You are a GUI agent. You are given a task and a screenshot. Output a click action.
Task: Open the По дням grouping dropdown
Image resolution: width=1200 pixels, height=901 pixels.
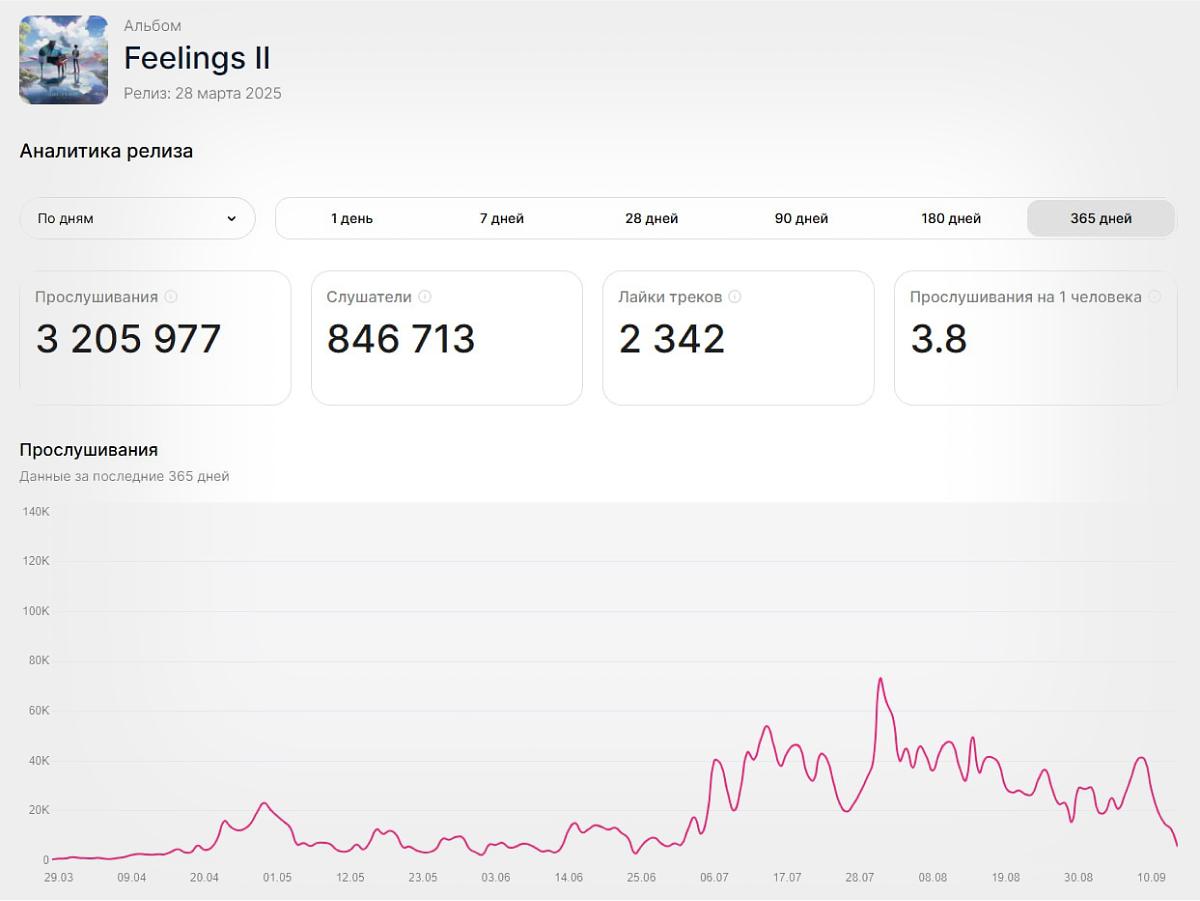[x=137, y=218]
